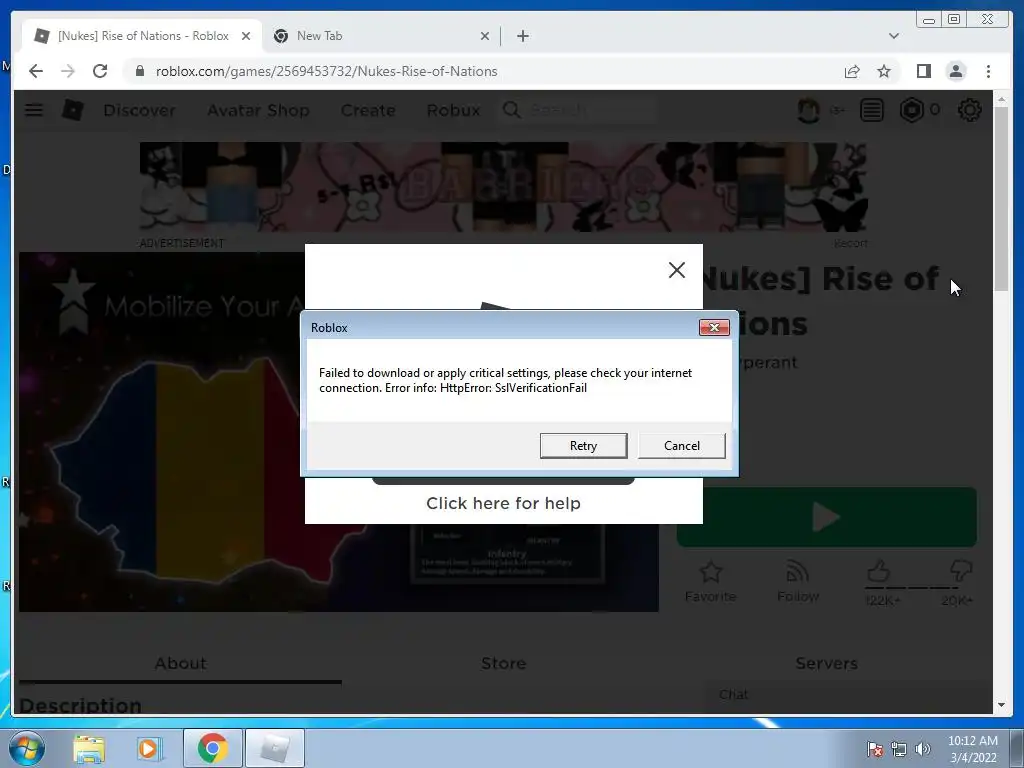
Task: Open Windows Media Player from taskbar
Action: 149,748
